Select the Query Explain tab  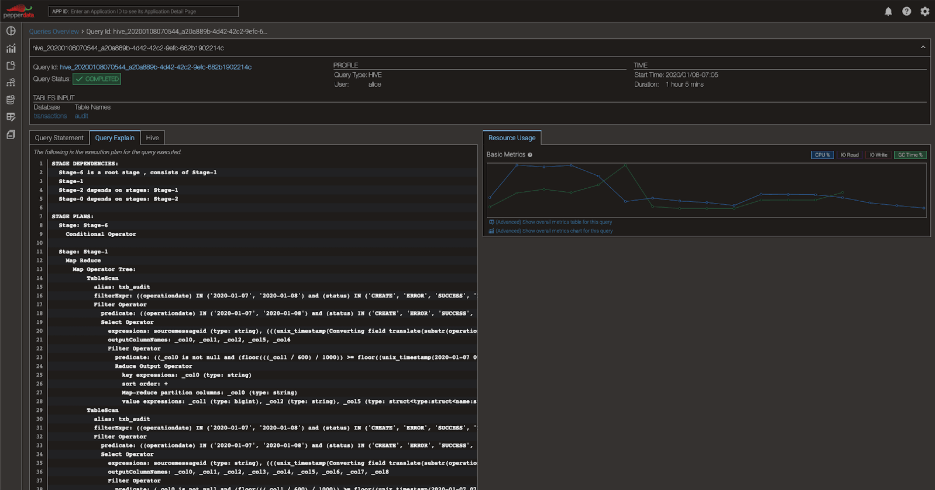click(x=114, y=138)
